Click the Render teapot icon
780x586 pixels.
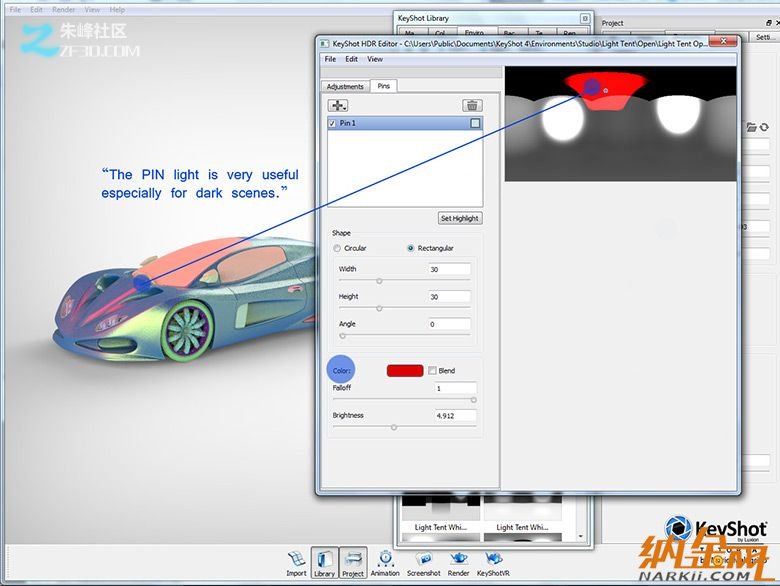tap(458, 560)
